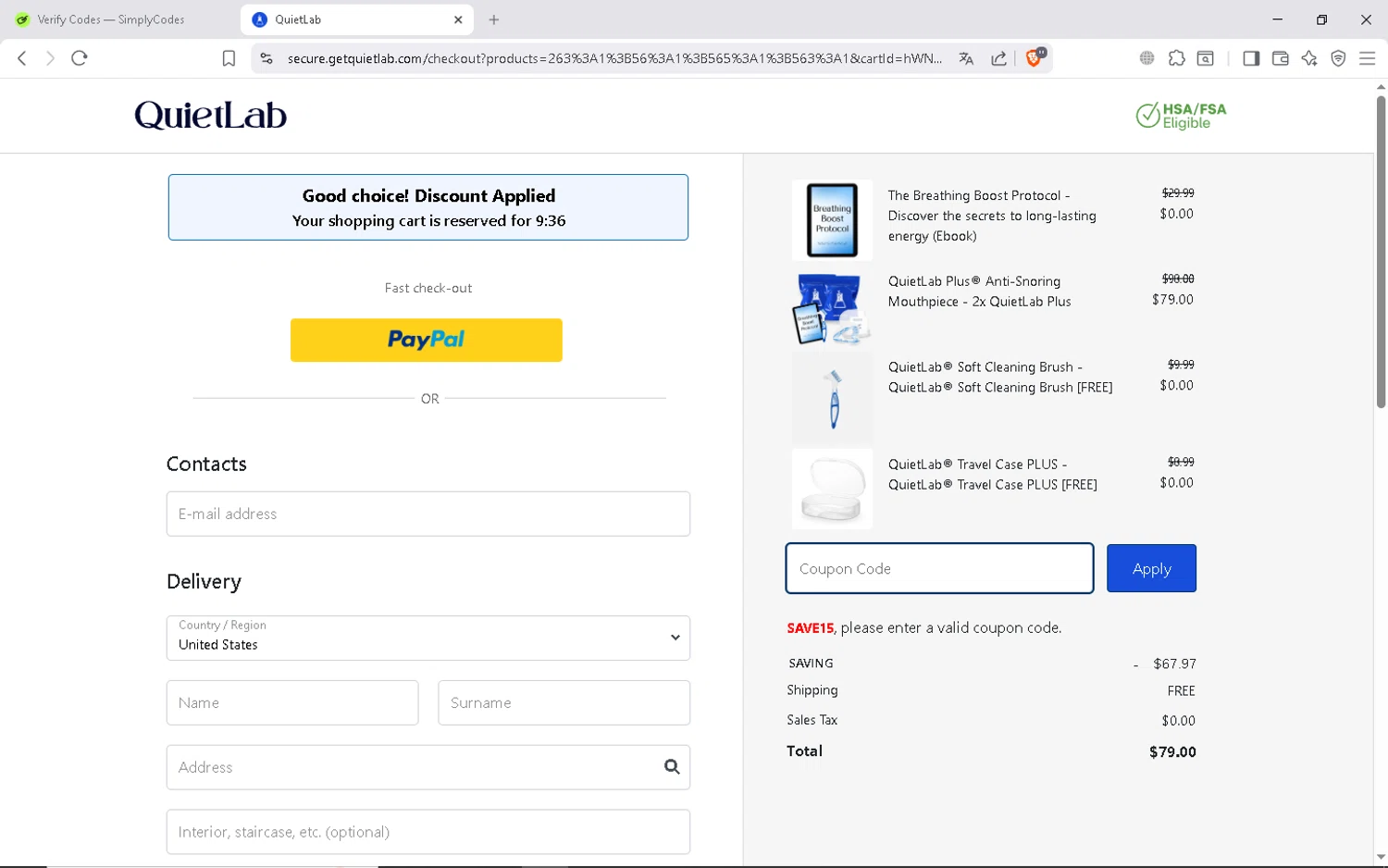Switch to the Verify Codes — SimplyCodes tab
The width and height of the screenshot is (1388, 868).
tap(111, 19)
